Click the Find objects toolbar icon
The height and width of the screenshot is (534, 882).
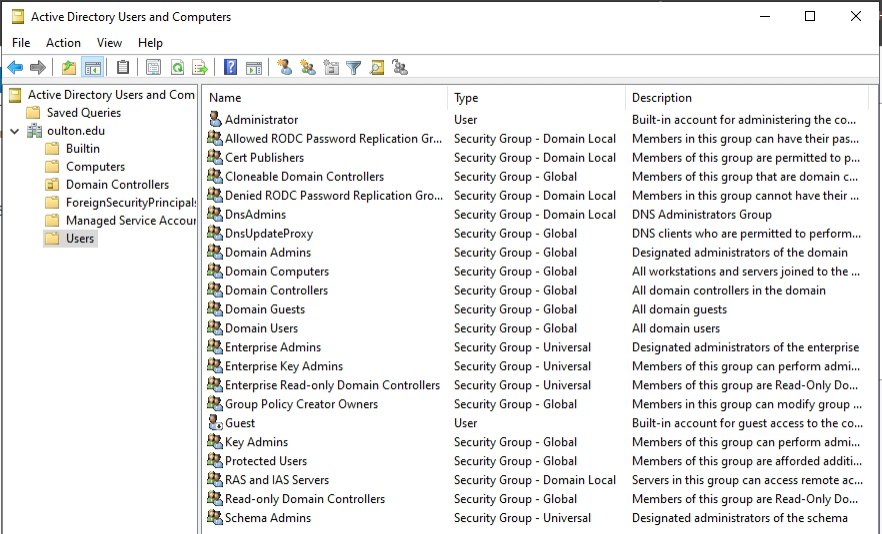[377, 68]
